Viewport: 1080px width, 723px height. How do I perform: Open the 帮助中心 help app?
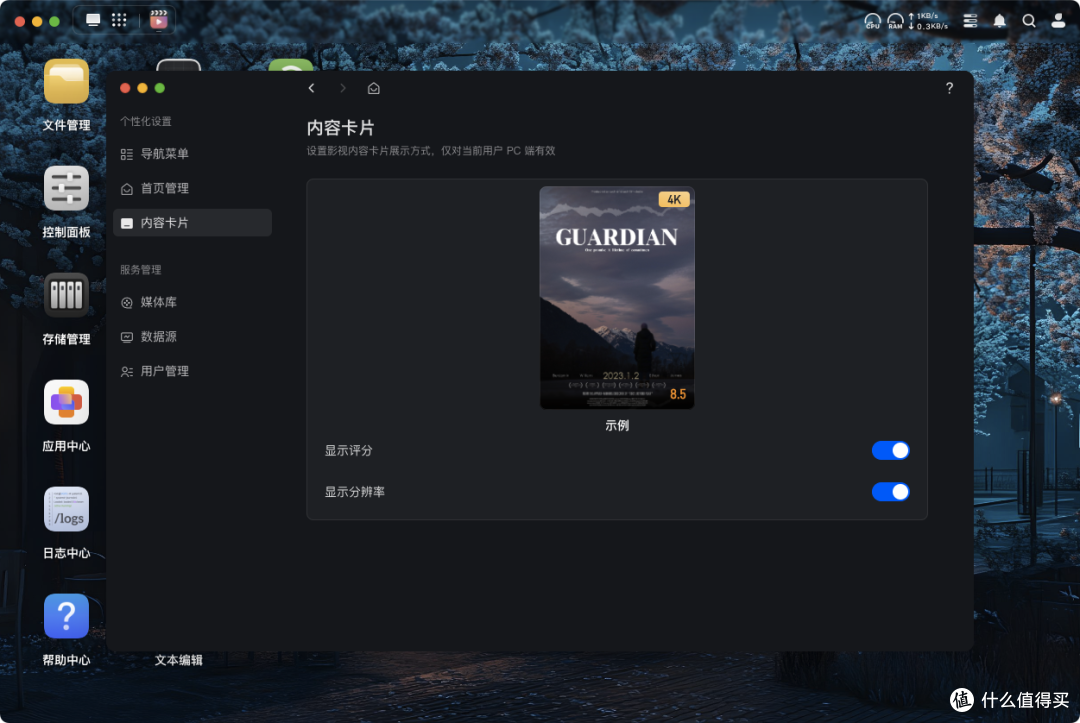tap(66, 616)
